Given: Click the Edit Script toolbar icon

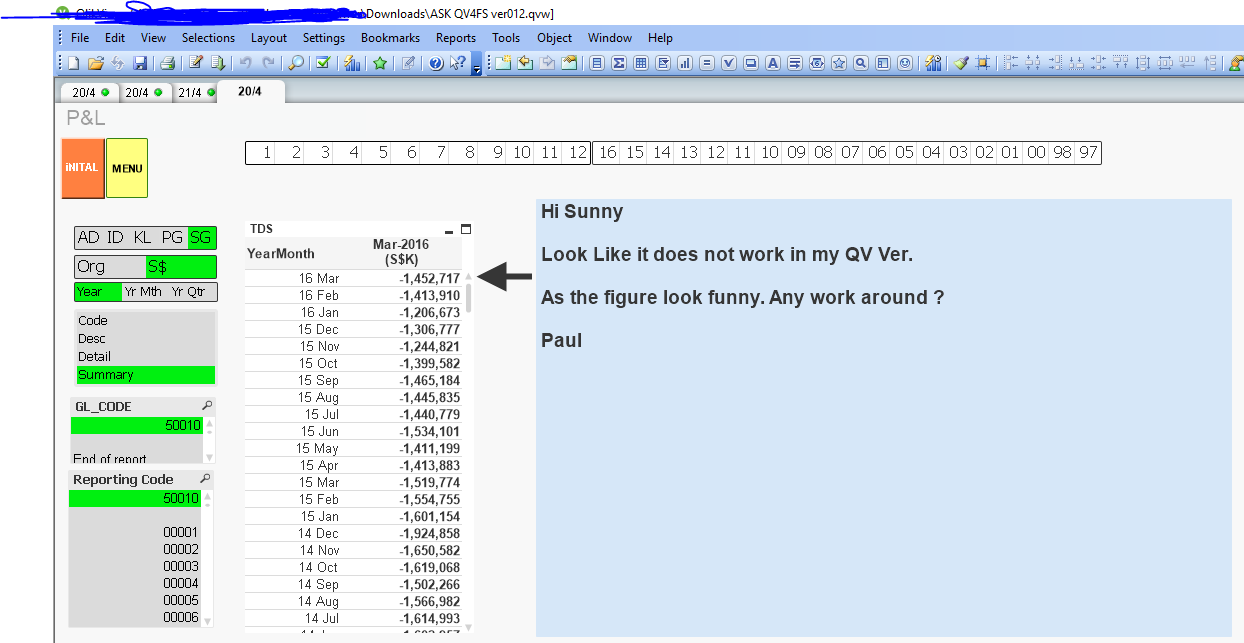Looking at the screenshot, I should pos(196,63).
